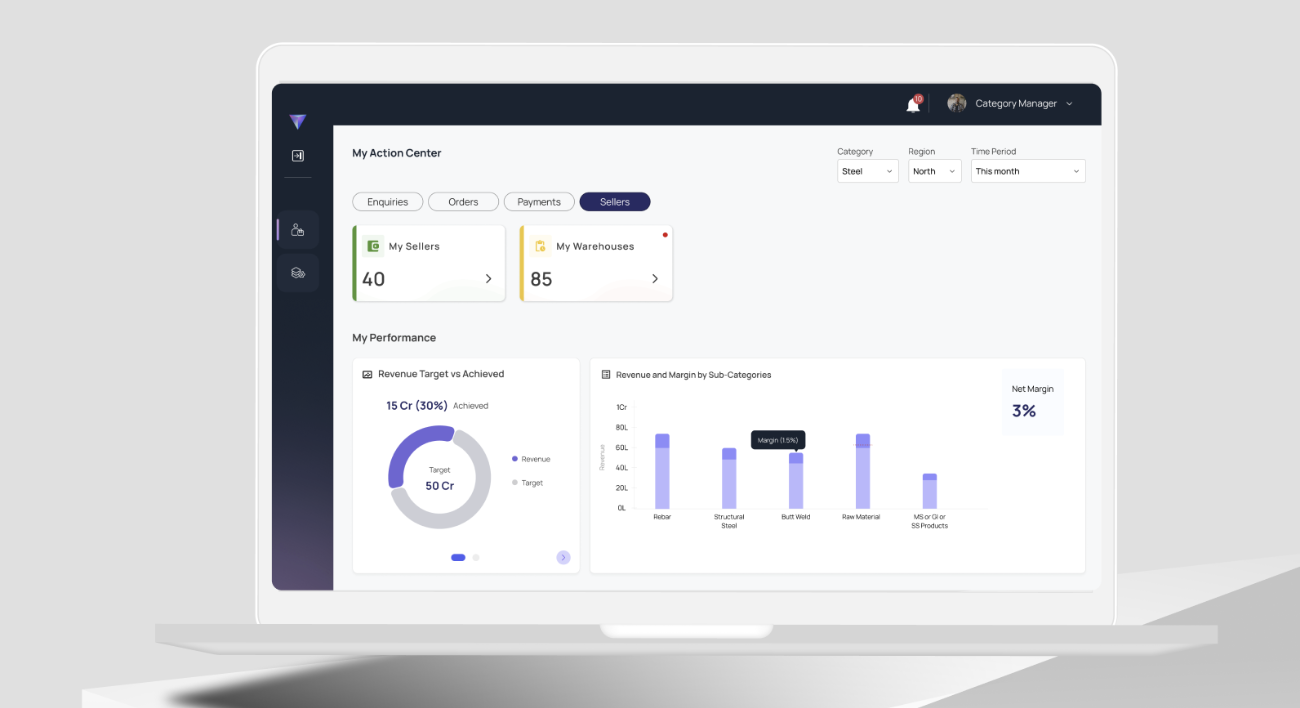This screenshot has height=708, width=1300.
Task: Click the Sub-Categories table icon
Action: (x=606, y=375)
